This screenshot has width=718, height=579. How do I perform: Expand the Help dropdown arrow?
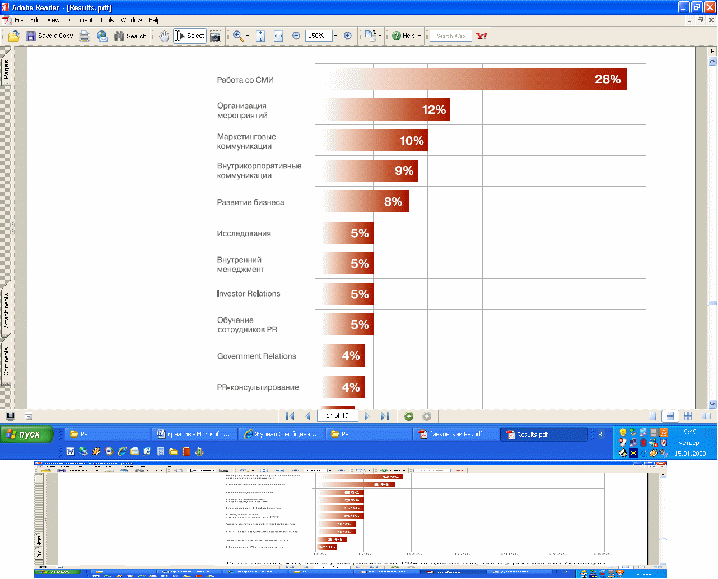coord(419,36)
